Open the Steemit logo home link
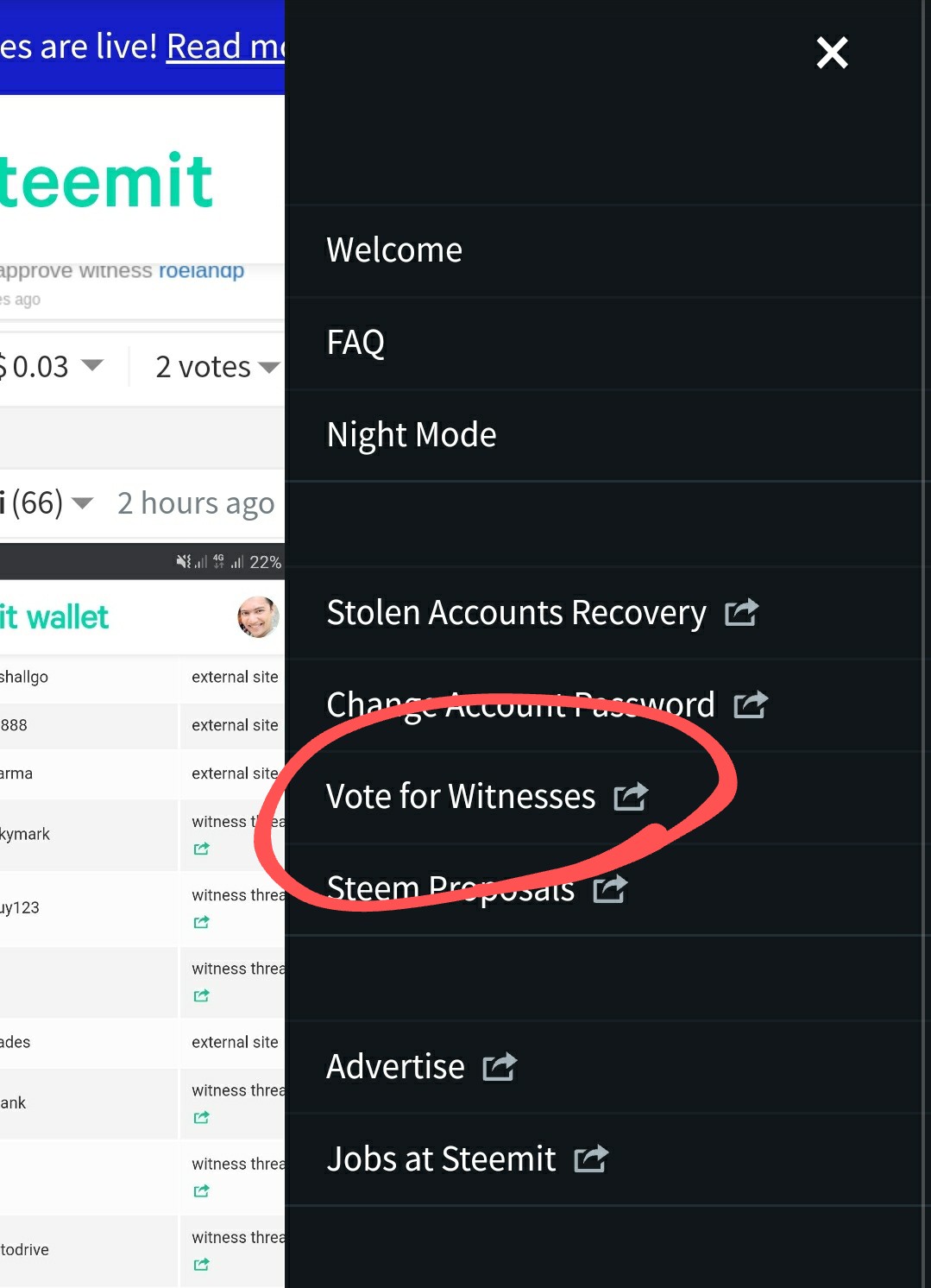The height and width of the screenshot is (1288, 931). coord(106,181)
